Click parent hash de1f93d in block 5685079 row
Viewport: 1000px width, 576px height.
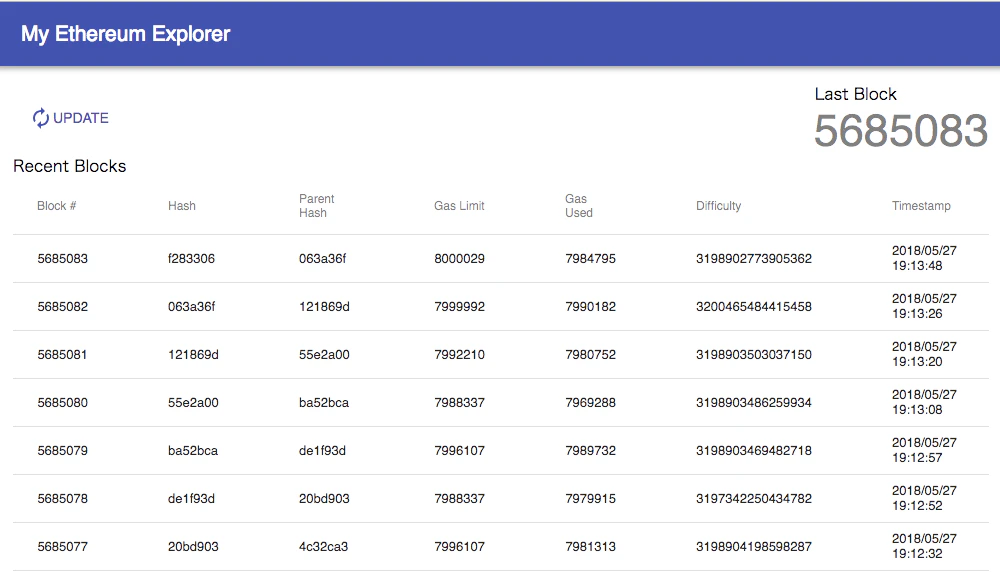[322, 450]
